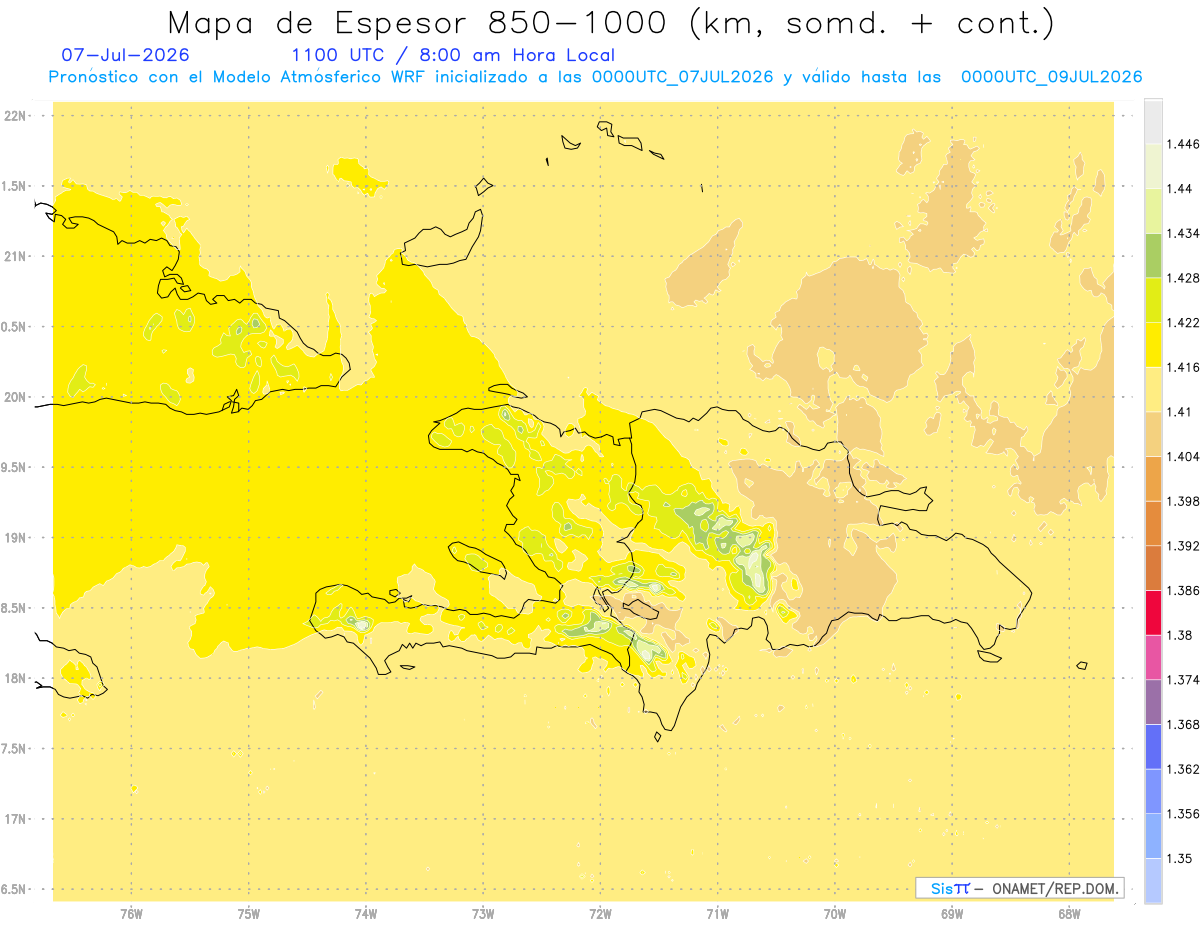Click the colorbar value "1.374"
The height and width of the screenshot is (927, 1200).
click(1183, 680)
